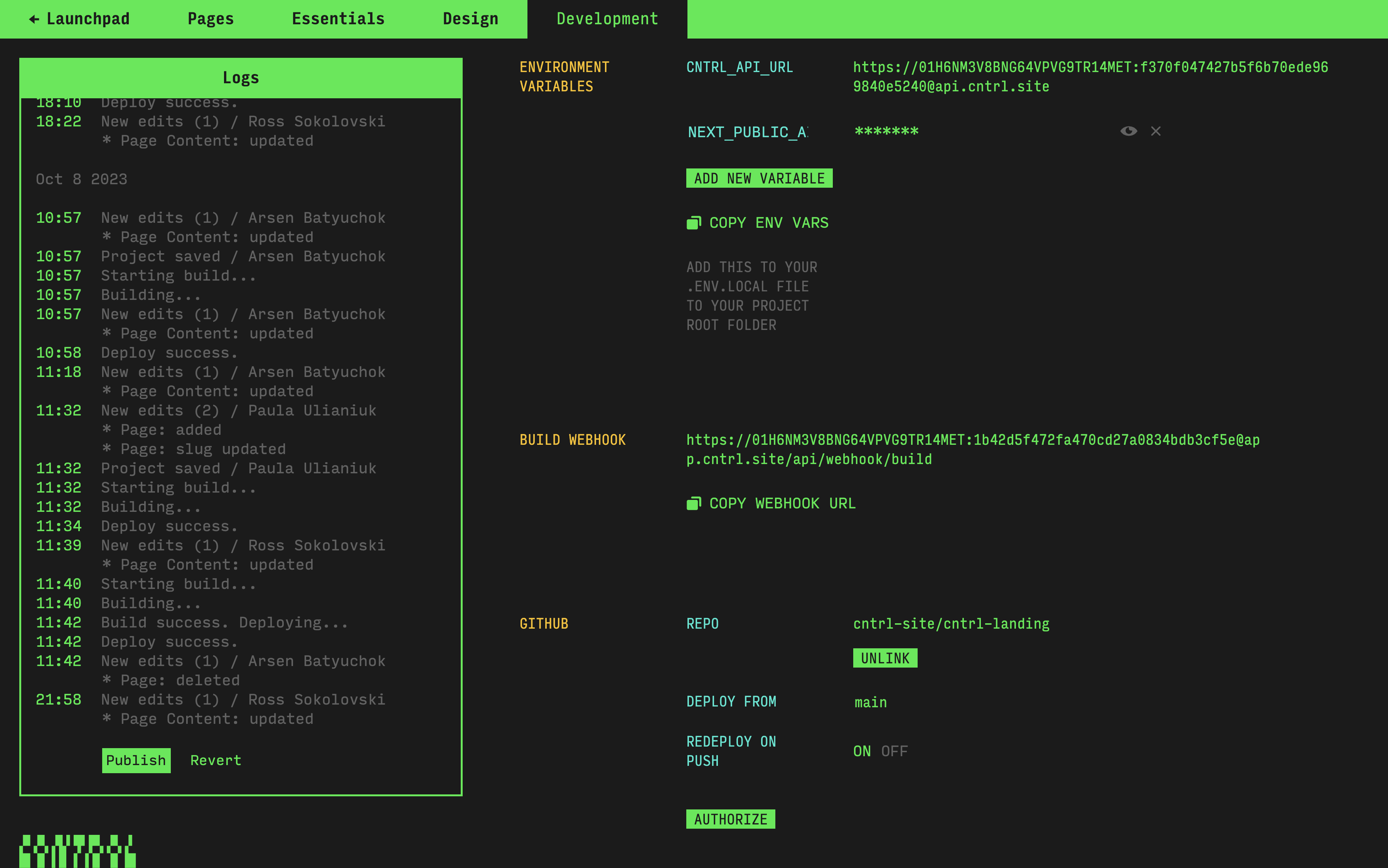Image resolution: width=1388 pixels, height=868 pixels.
Task: Click the copy icon next to Copy Env Vars
Action: pyautogui.click(x=694, y=223)
